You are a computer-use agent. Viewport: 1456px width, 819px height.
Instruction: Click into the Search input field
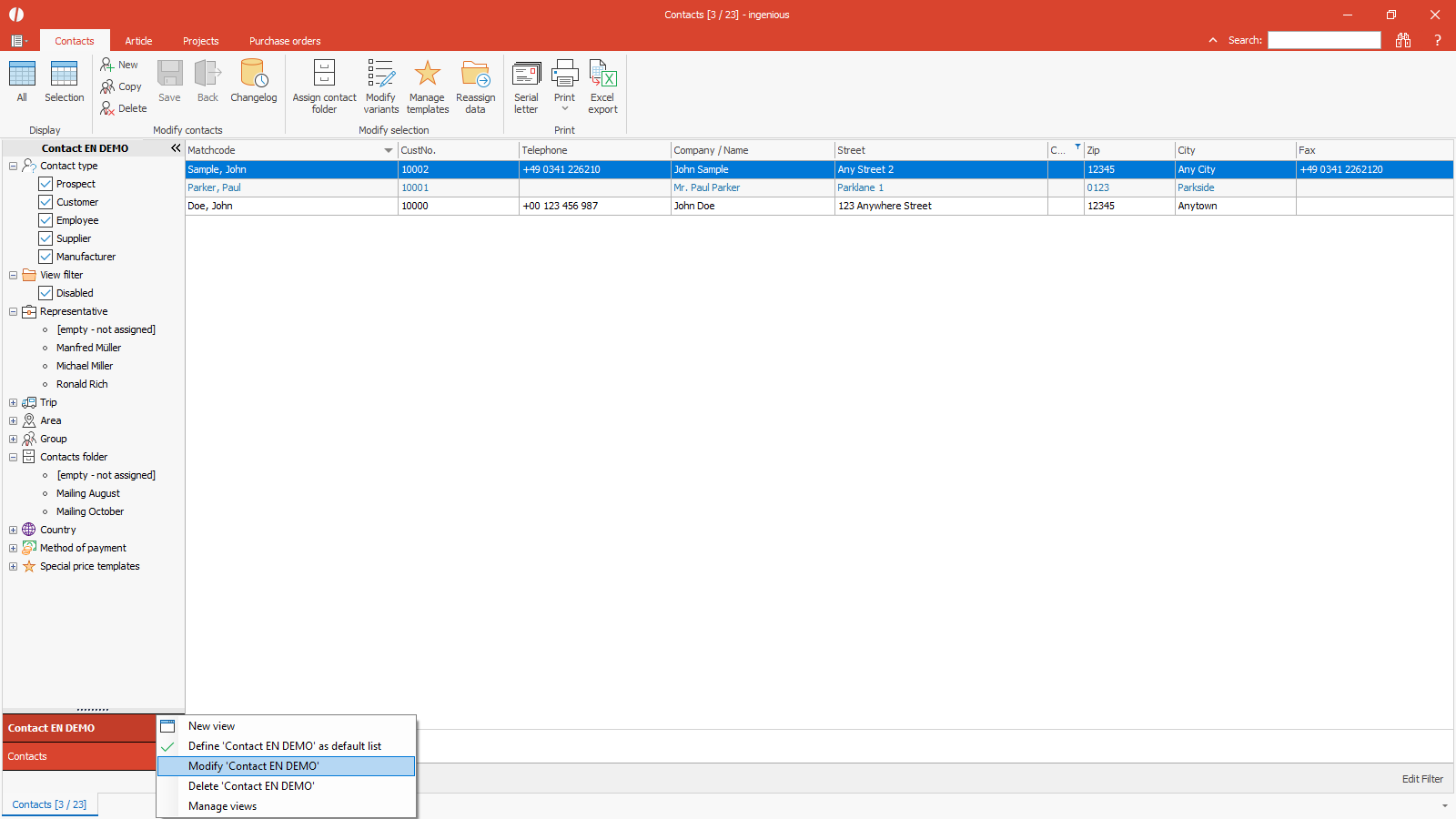(1324, 40)
